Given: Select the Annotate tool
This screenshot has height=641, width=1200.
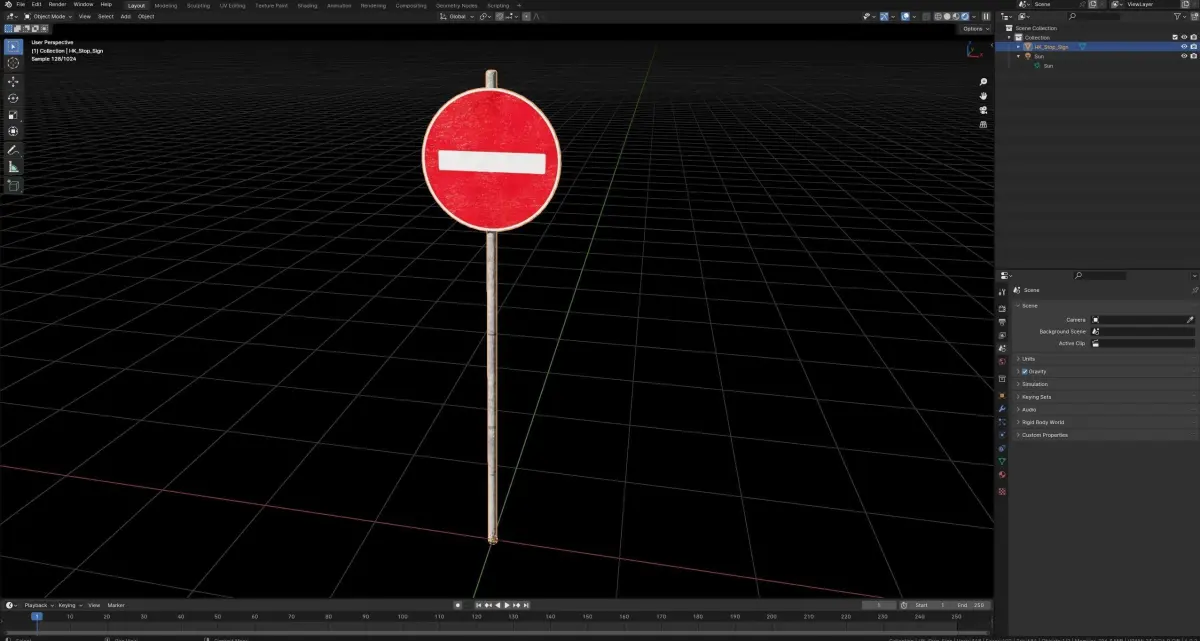Looking at the screenshot, I should click(13, 150).
